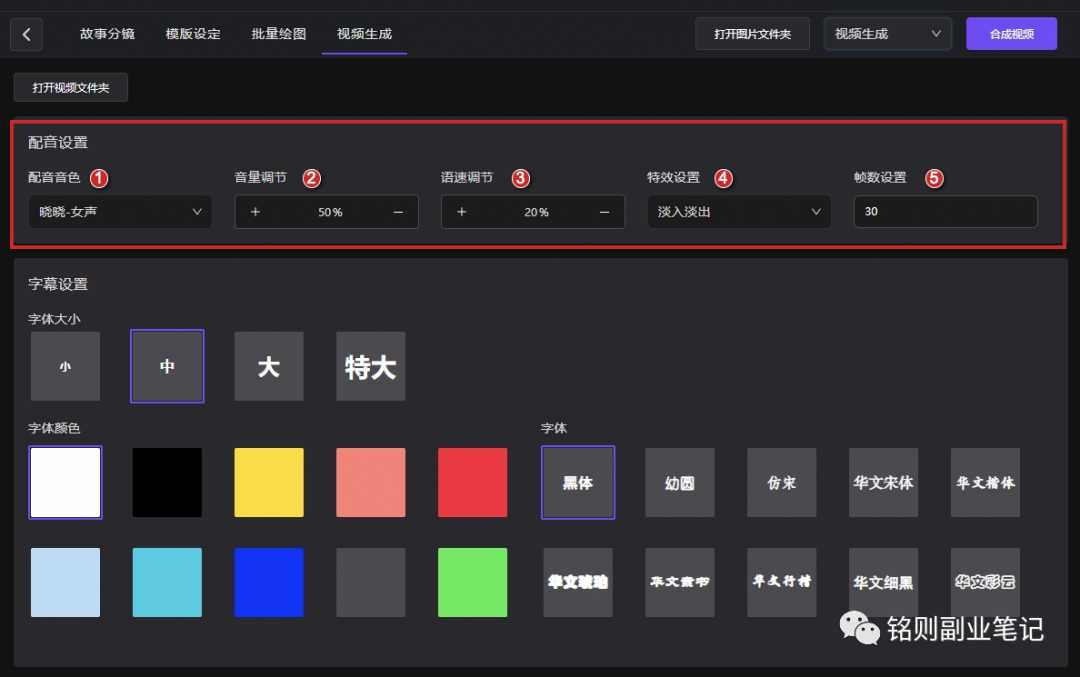
Task: Open the 配音音色 voice dropdown
Action: tap(120, 211)
